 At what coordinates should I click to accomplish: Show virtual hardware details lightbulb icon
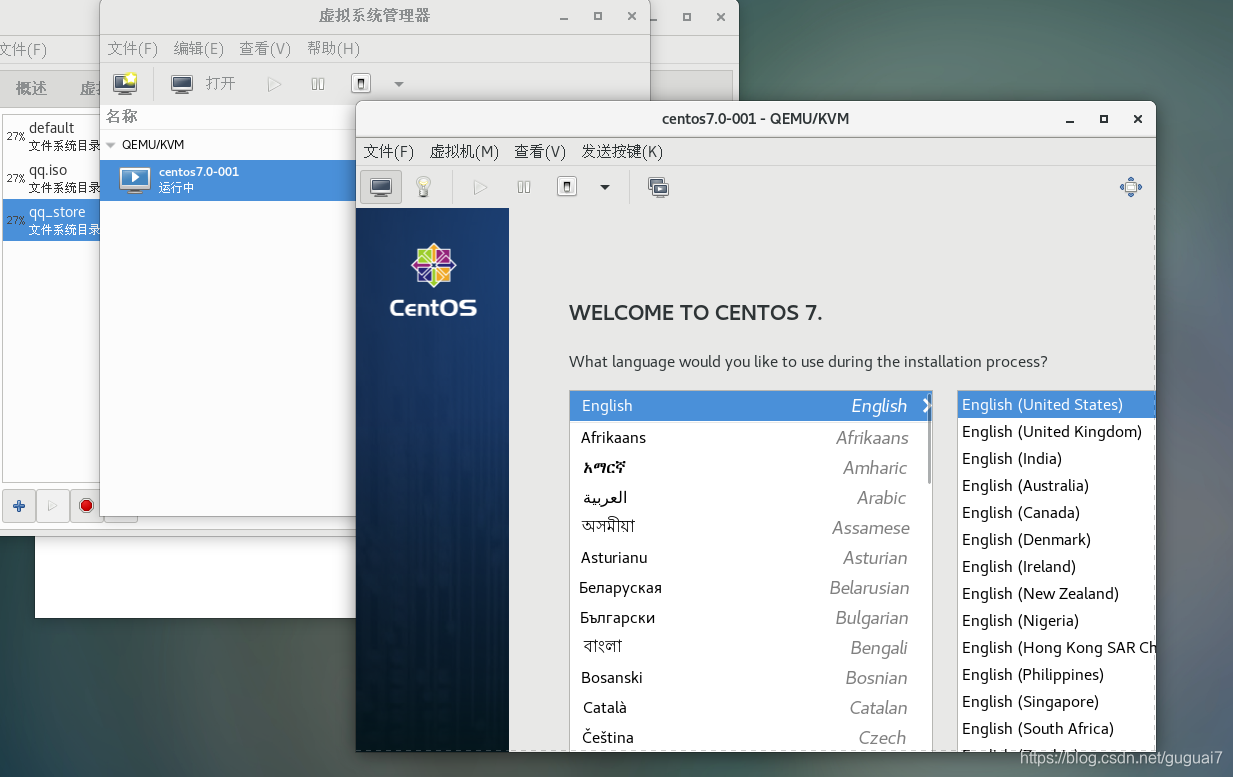[x=423, y=187]
